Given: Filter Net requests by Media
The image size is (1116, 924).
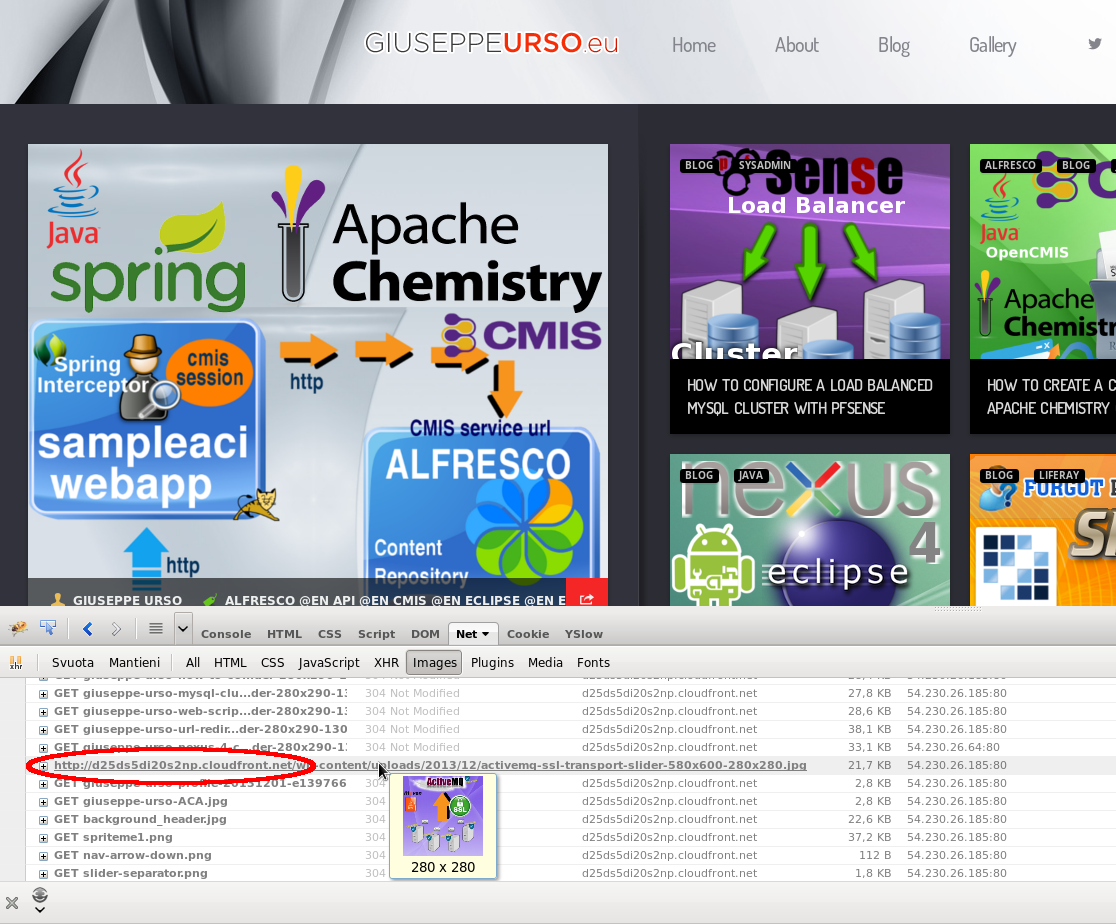Looking at the screenshot, I should pos(545,662).
